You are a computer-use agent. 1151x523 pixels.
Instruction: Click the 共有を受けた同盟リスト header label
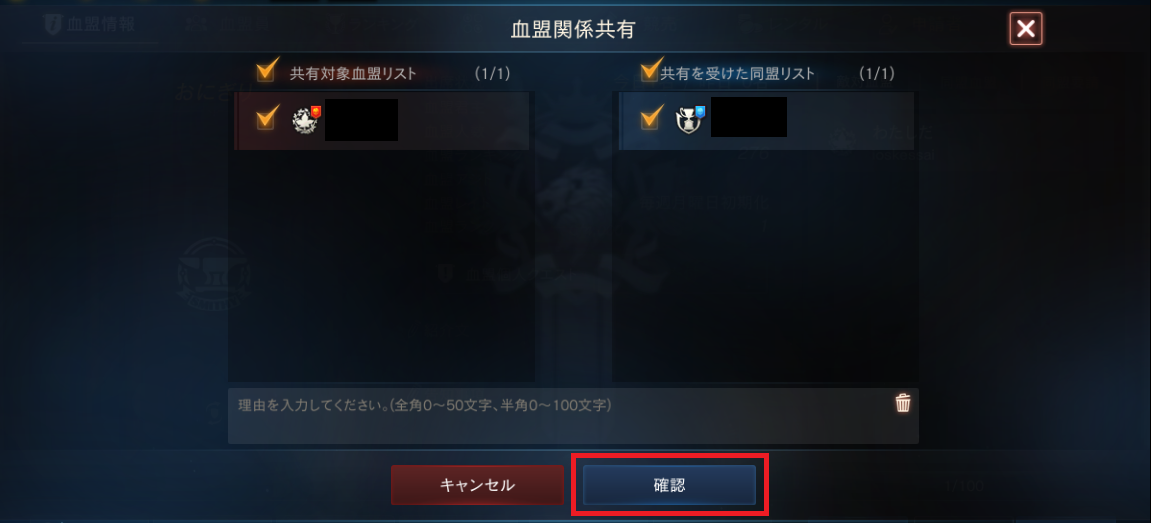pos(738,73)
